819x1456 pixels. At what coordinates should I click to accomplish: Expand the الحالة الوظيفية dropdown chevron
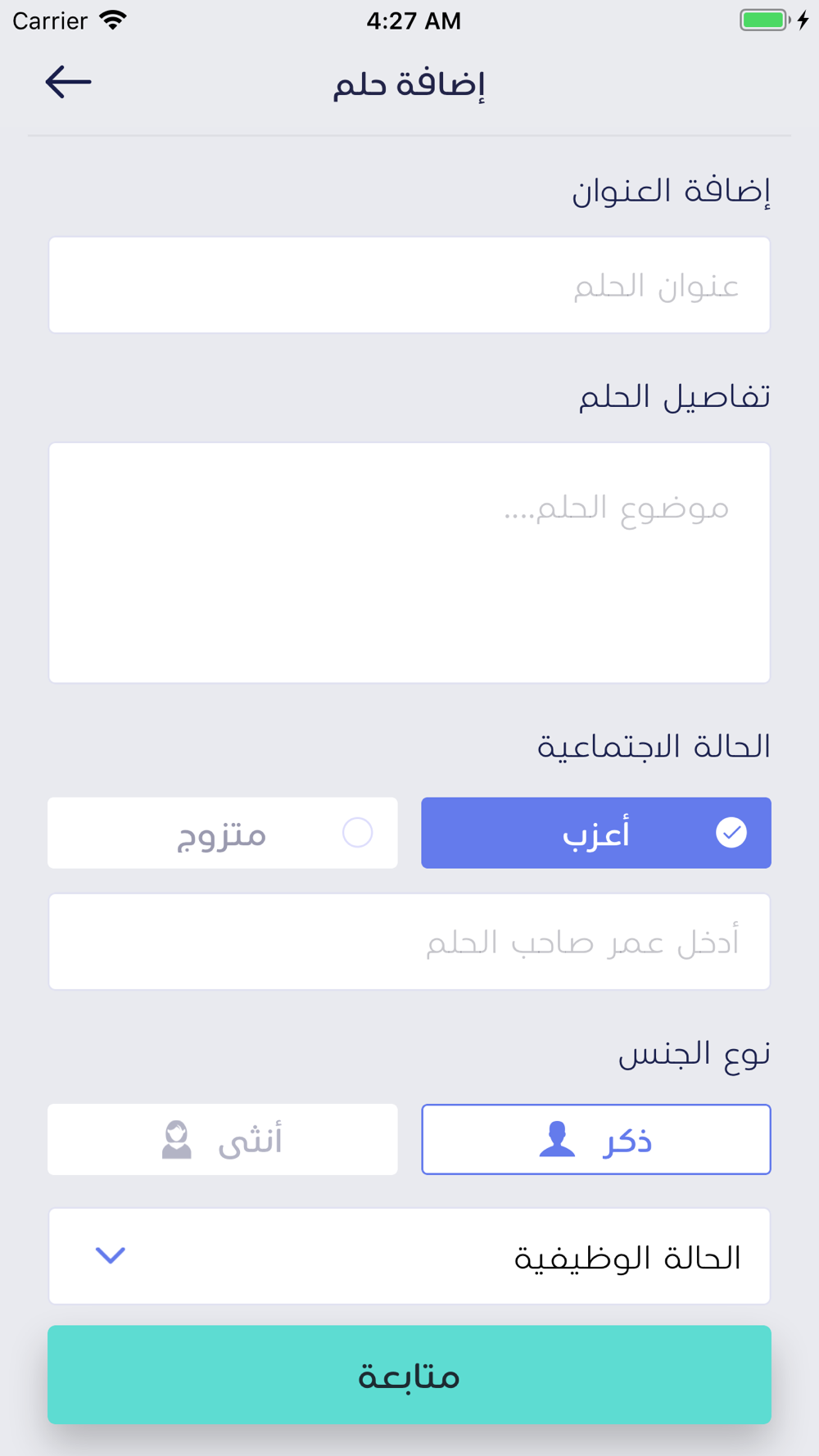[x=111, y=1255]
